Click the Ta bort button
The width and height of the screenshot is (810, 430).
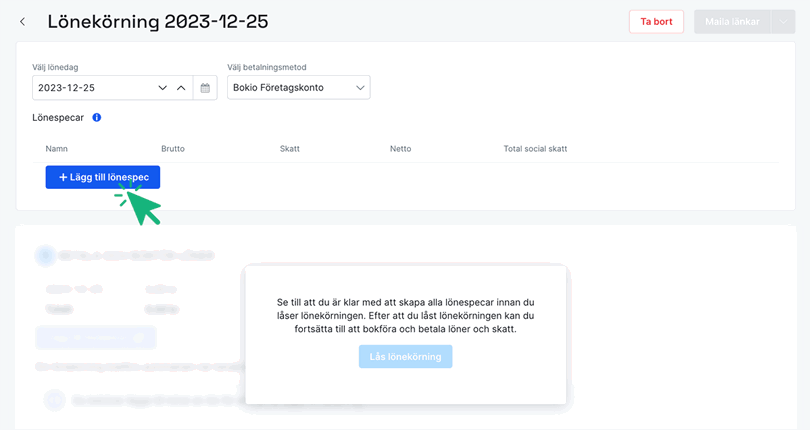click(x=656, y=22)
